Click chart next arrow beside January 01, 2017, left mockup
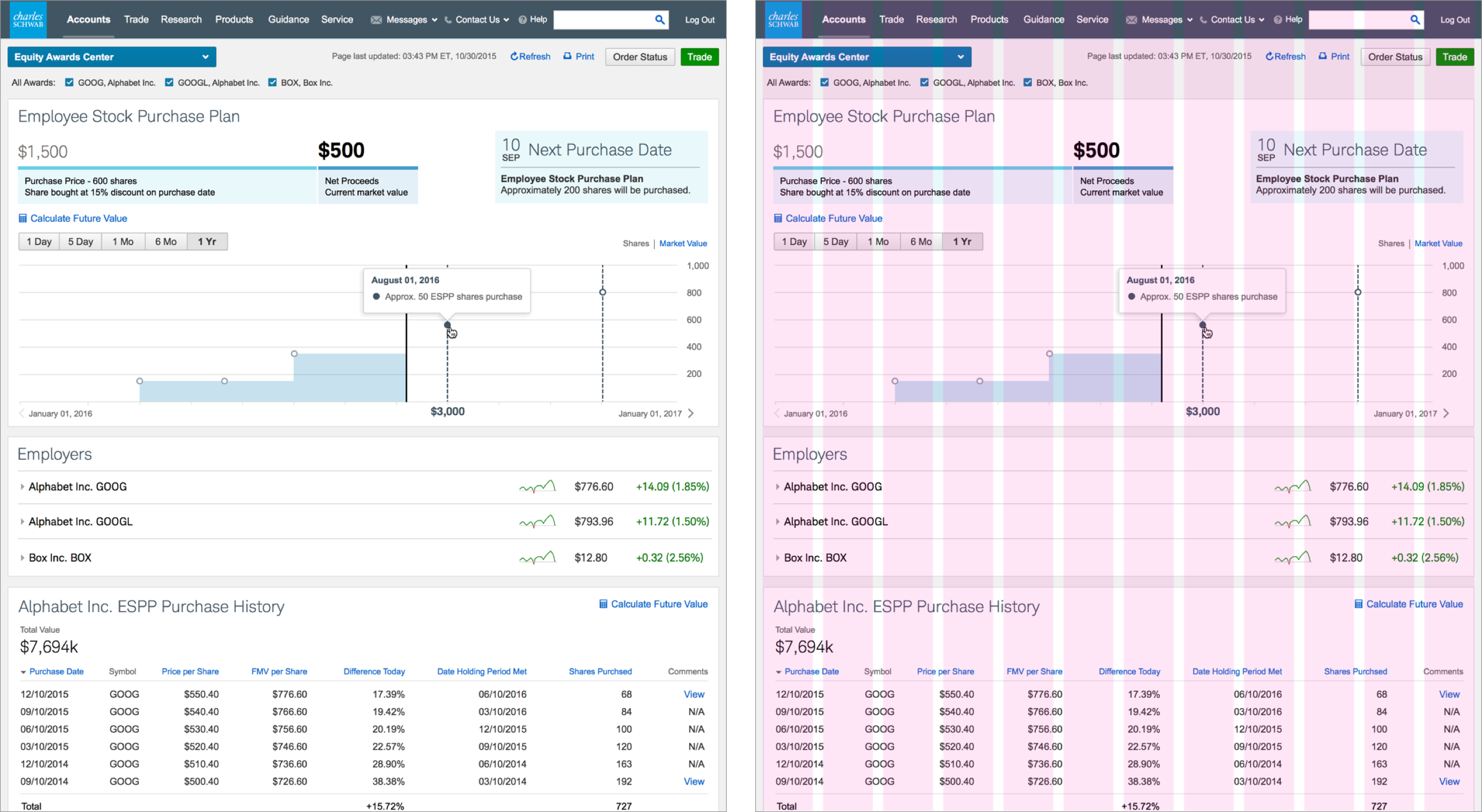Viewport: 1482px width, 812px height. 691,413
